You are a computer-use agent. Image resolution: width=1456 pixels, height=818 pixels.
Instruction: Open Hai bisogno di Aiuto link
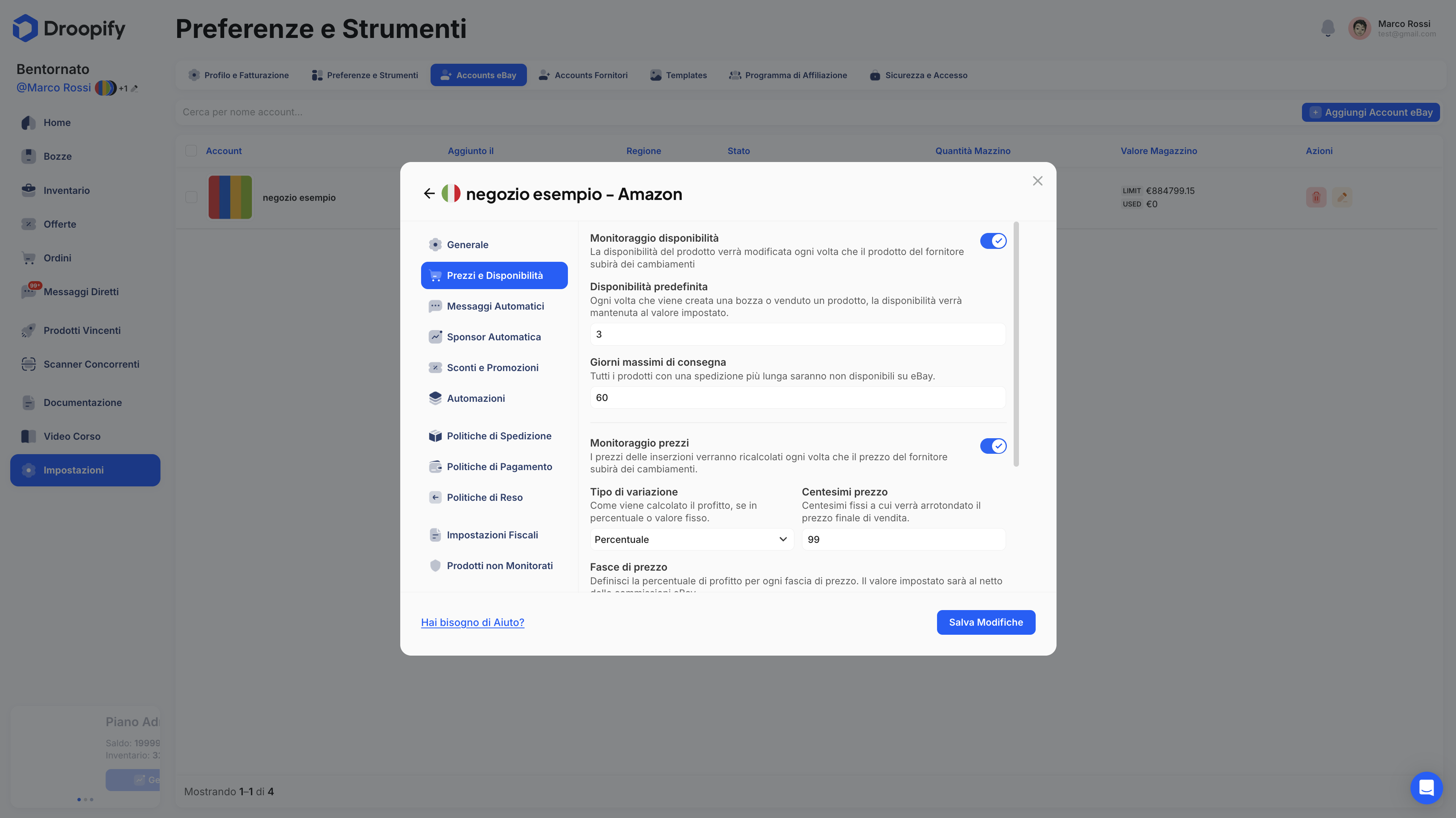click(x=472, y=622)
